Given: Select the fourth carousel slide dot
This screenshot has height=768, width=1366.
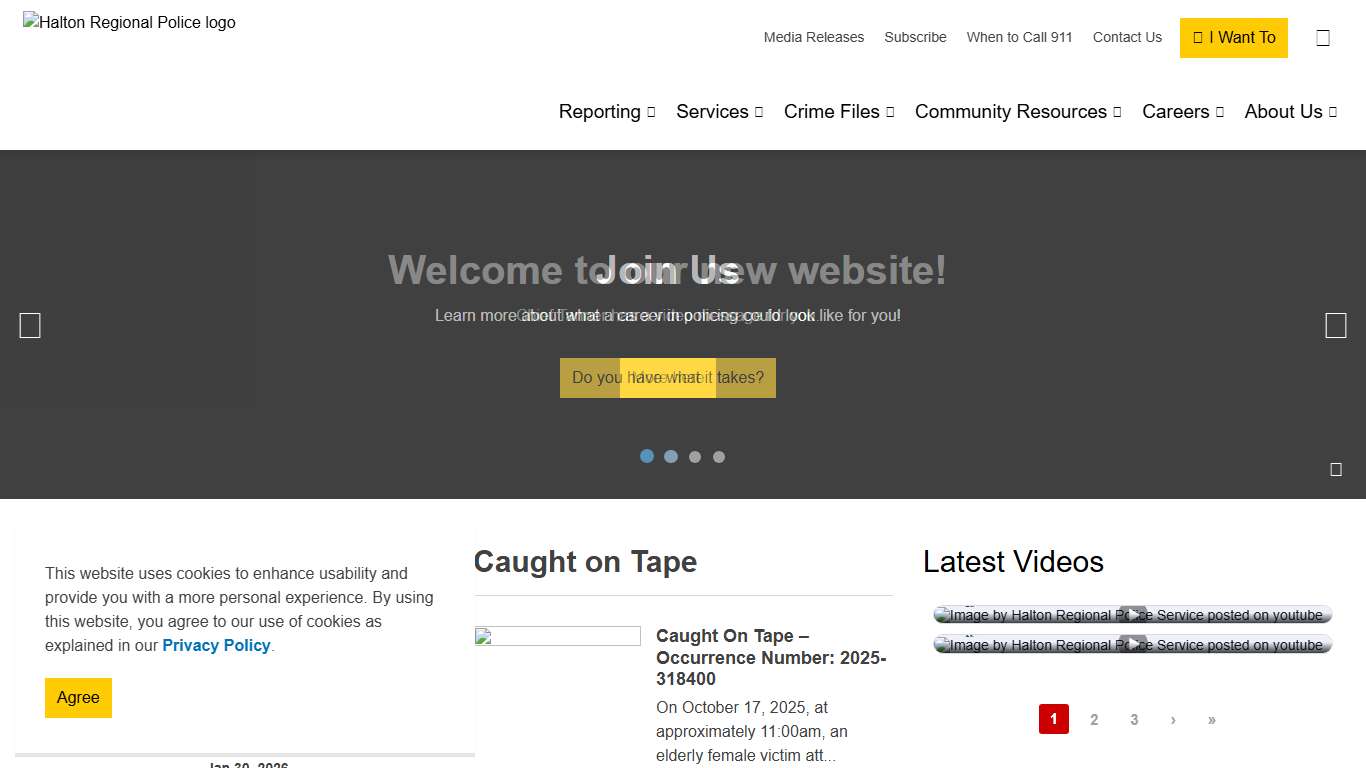Looking at the screenshot, I should (x=719, y=457).
